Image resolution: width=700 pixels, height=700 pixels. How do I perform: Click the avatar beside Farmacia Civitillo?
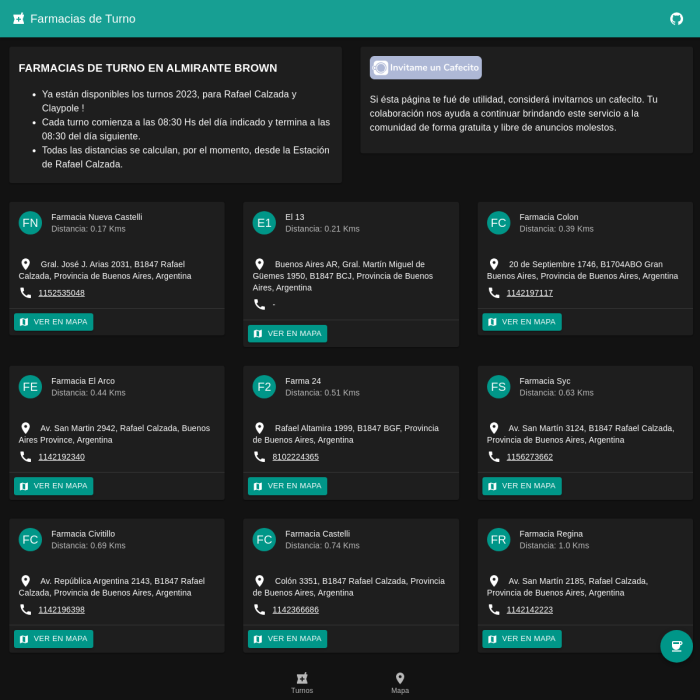click(30, 539)
